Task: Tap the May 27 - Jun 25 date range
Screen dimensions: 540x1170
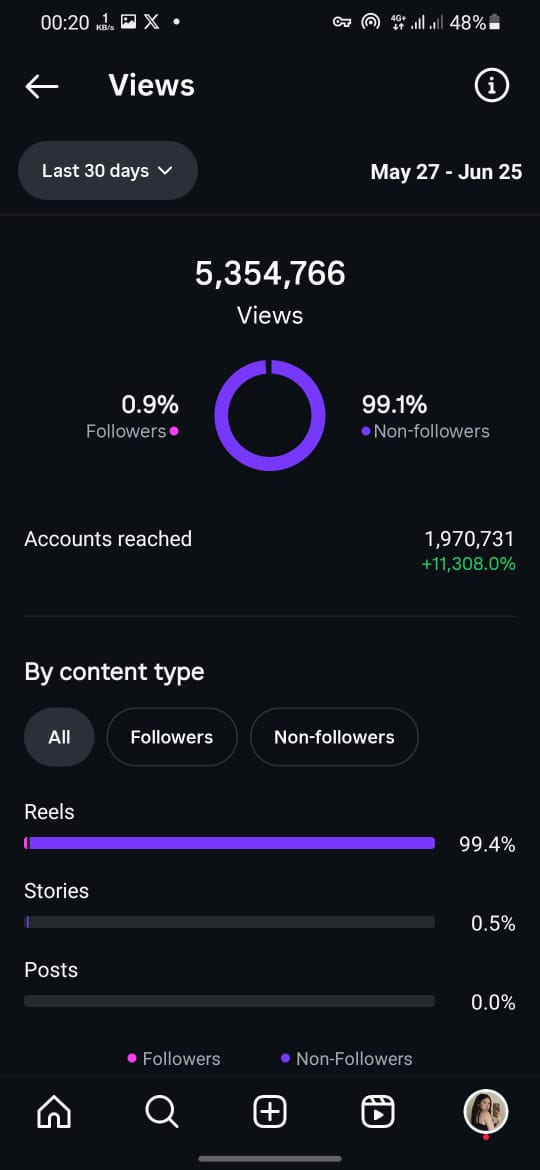Action: click(x=446, y=172)
